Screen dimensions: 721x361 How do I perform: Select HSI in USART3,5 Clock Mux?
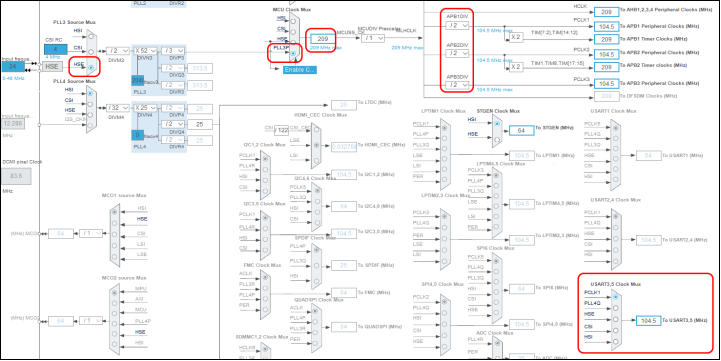point(615,341)
